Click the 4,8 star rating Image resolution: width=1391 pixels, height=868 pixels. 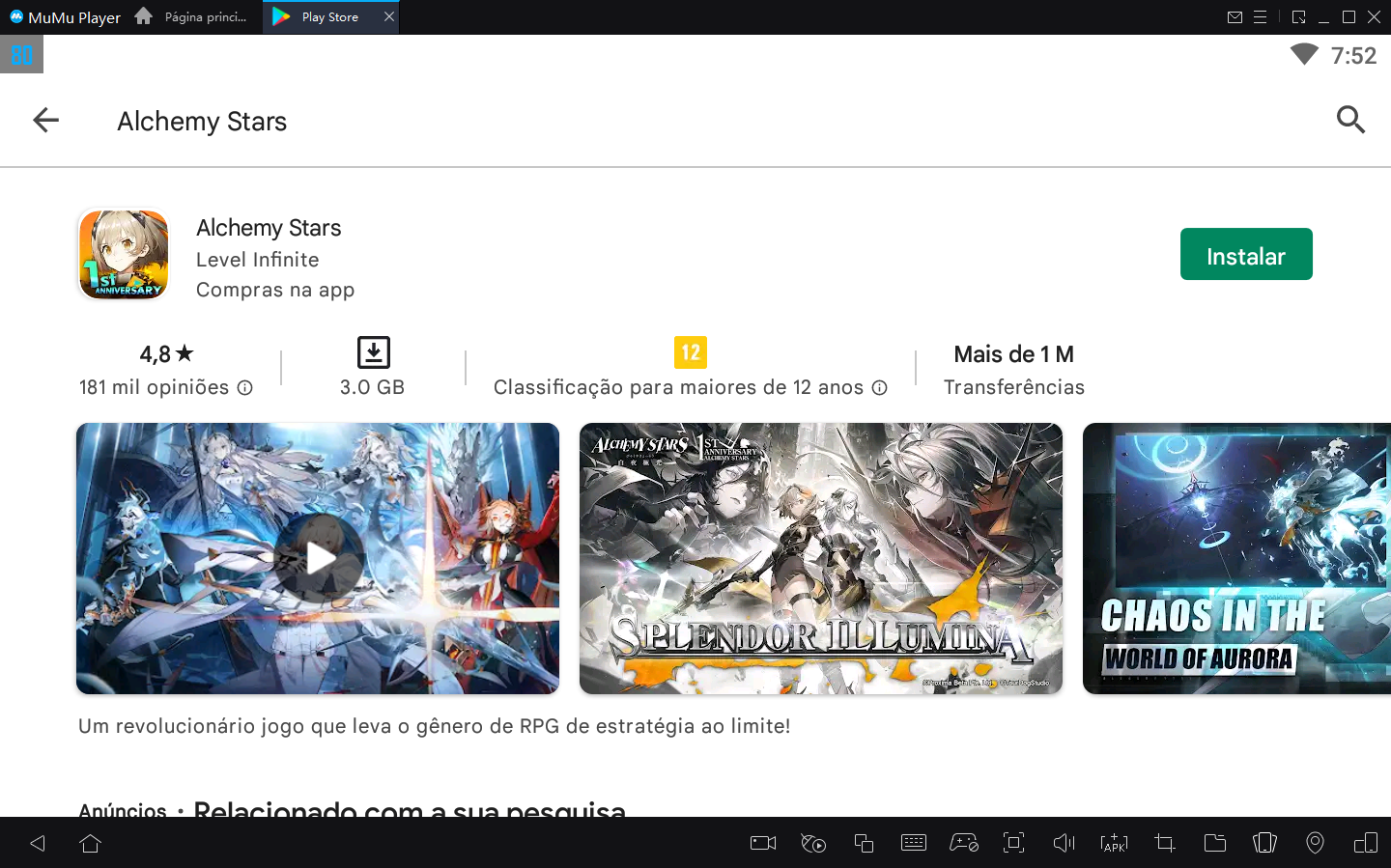click(x=166, y=354)
